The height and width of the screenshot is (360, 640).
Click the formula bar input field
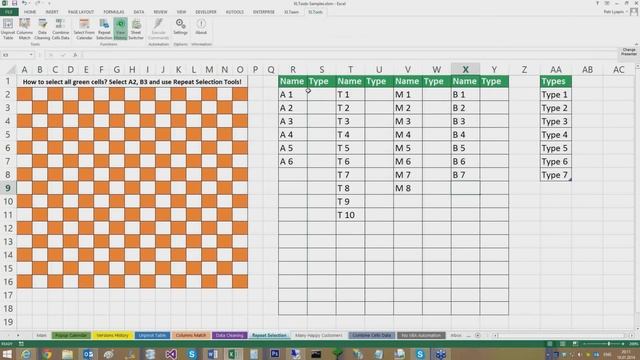tap(349, 55)
